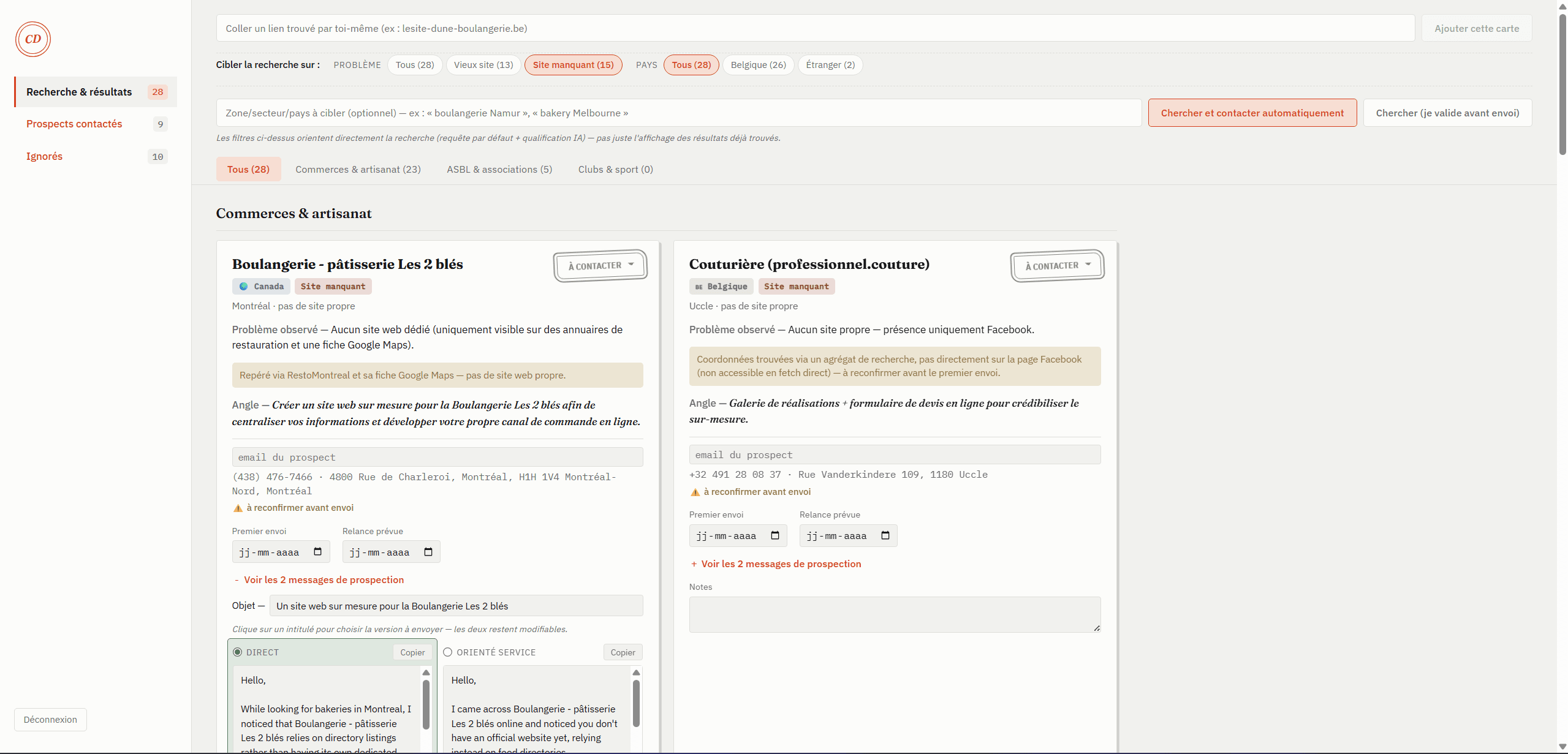The width and height of the screenshot is (1568, 754).
Task: Click Chercher (je valide avant envoi)
Action: pos(1447,113)
